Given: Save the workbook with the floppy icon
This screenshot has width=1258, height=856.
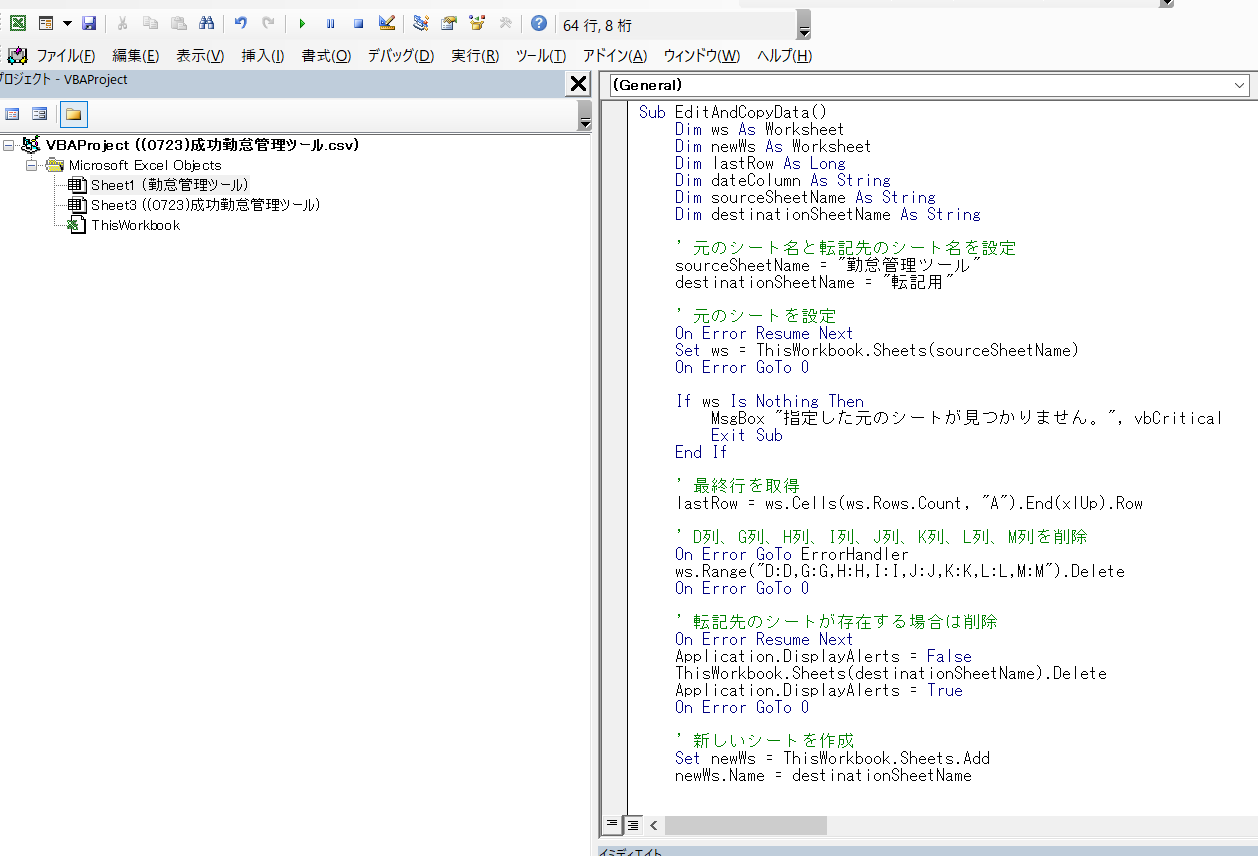Looking at the screenshot, I should click(89, 23).
